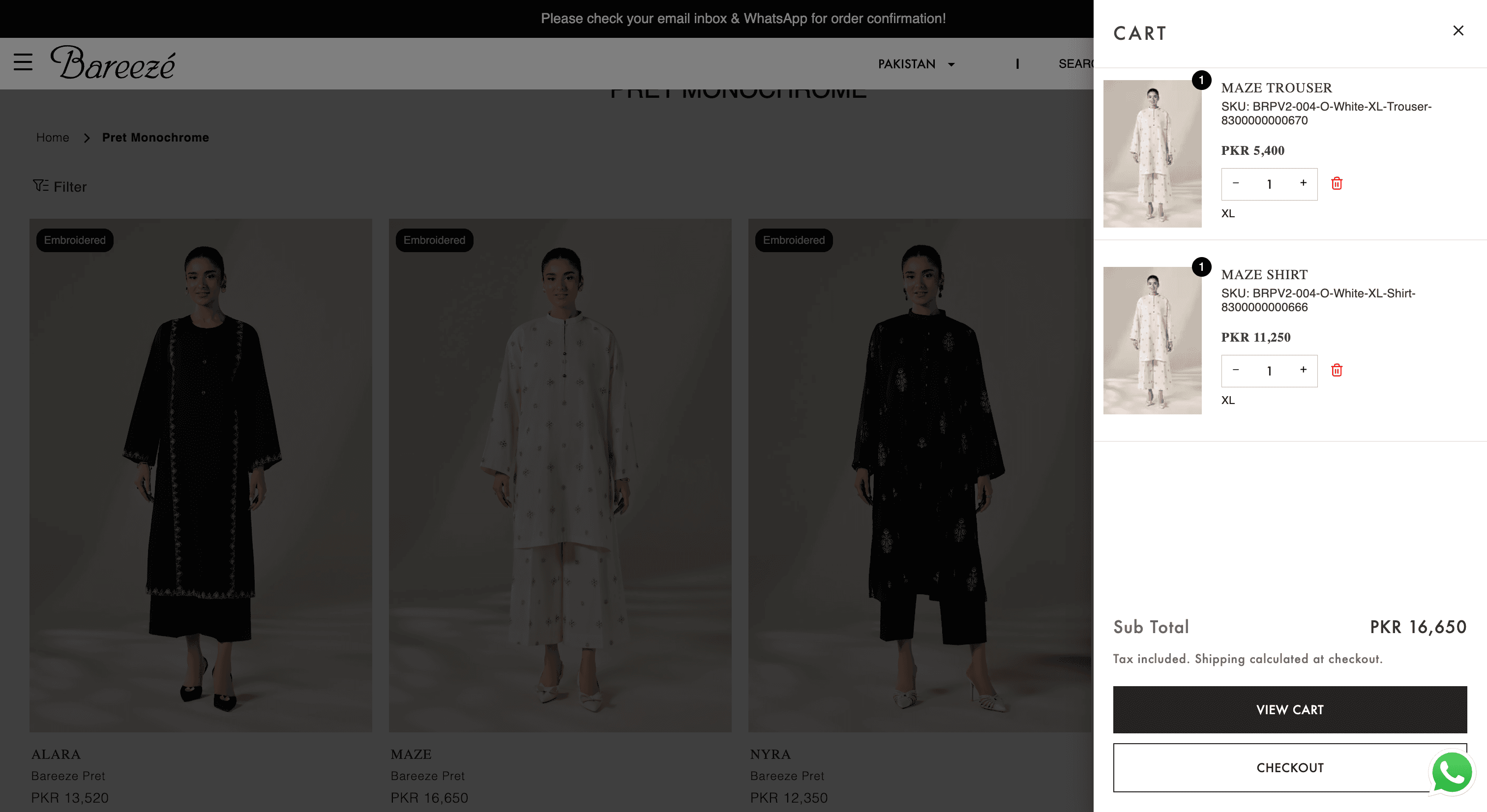
Task: Edit Maze Trouser quantity field
Action: tap(1269, 184)
